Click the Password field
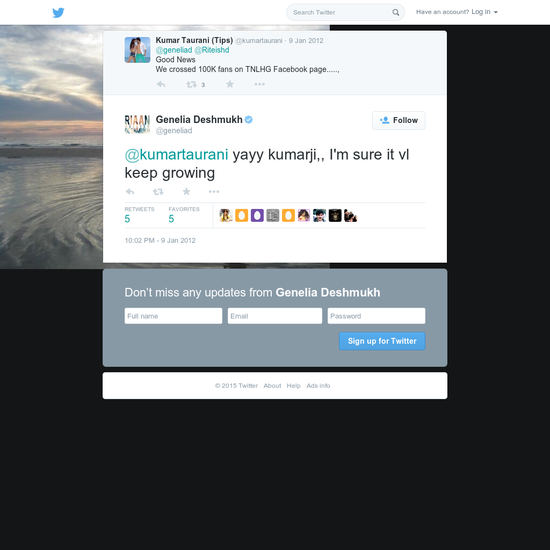The width and height of the screenshot is (550, 550). [376, 316]
